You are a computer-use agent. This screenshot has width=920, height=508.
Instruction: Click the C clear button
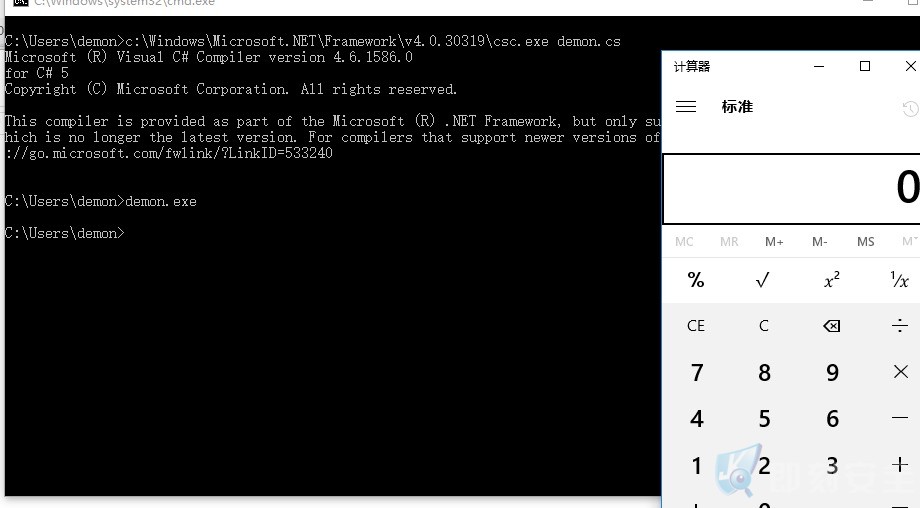(x=763, y=326)
